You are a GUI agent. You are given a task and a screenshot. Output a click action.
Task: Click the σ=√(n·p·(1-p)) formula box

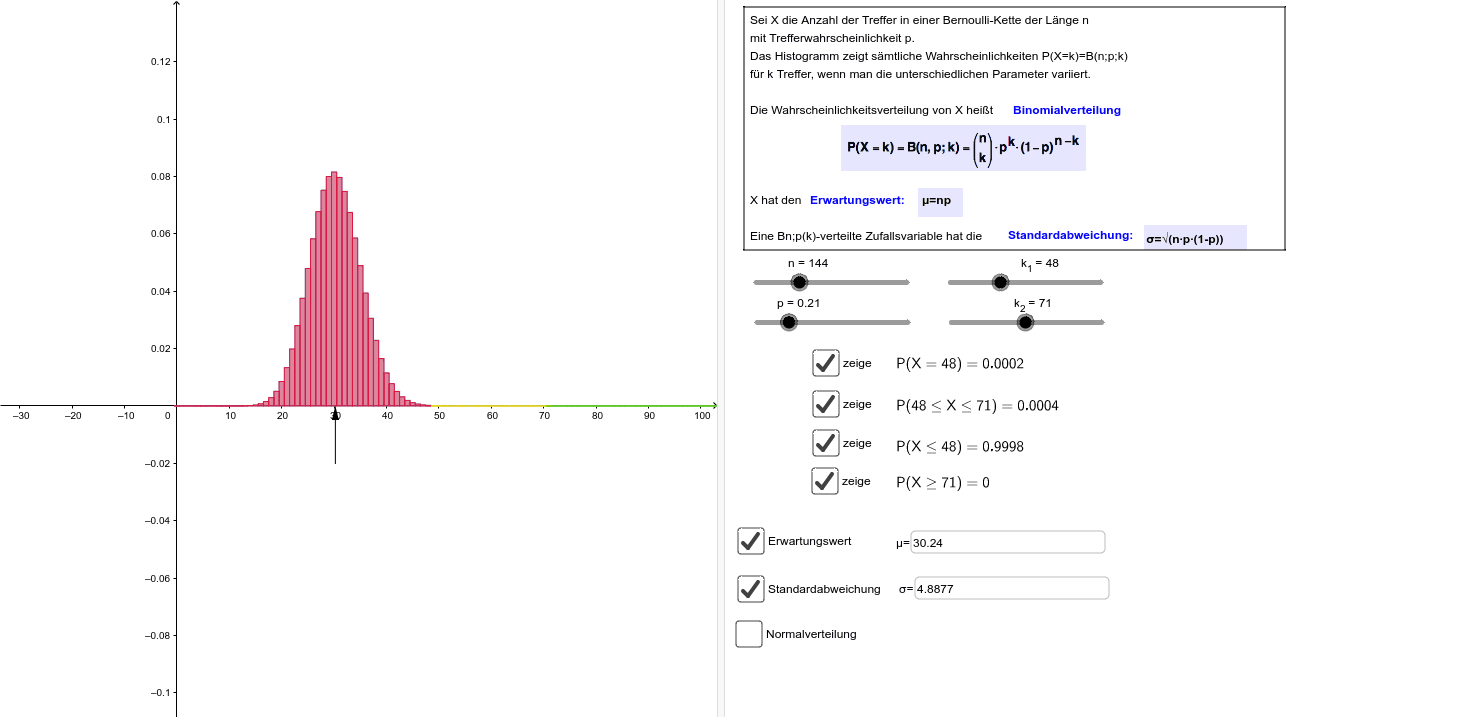(1195, 238)
